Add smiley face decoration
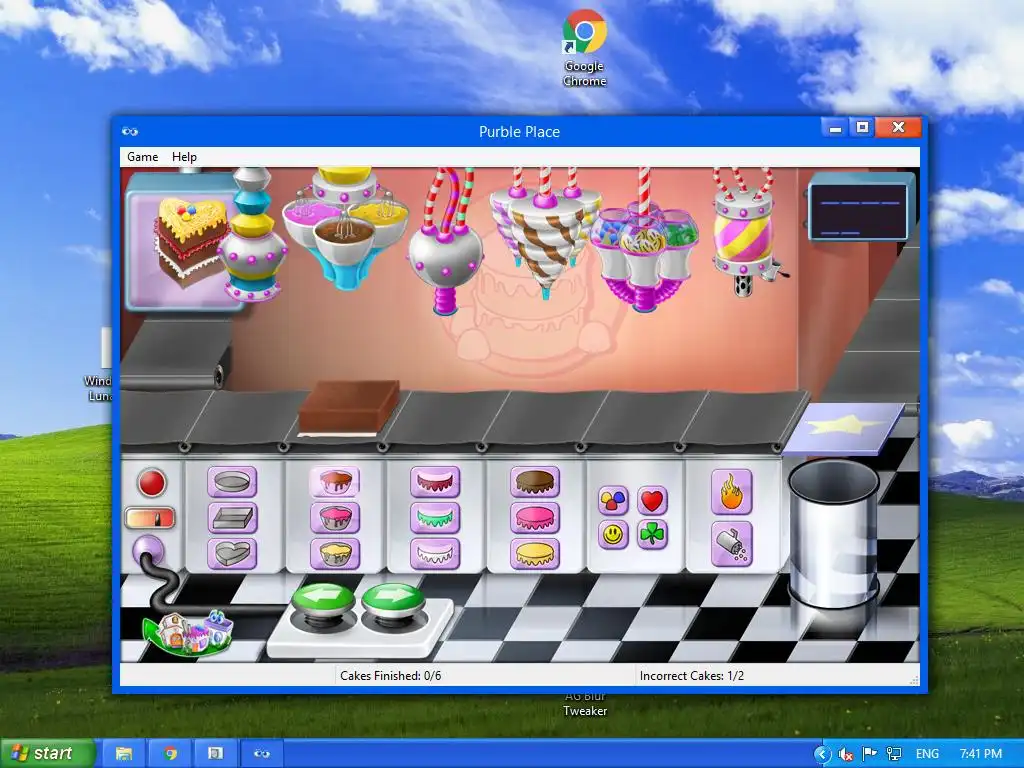 tap(613, 535)
